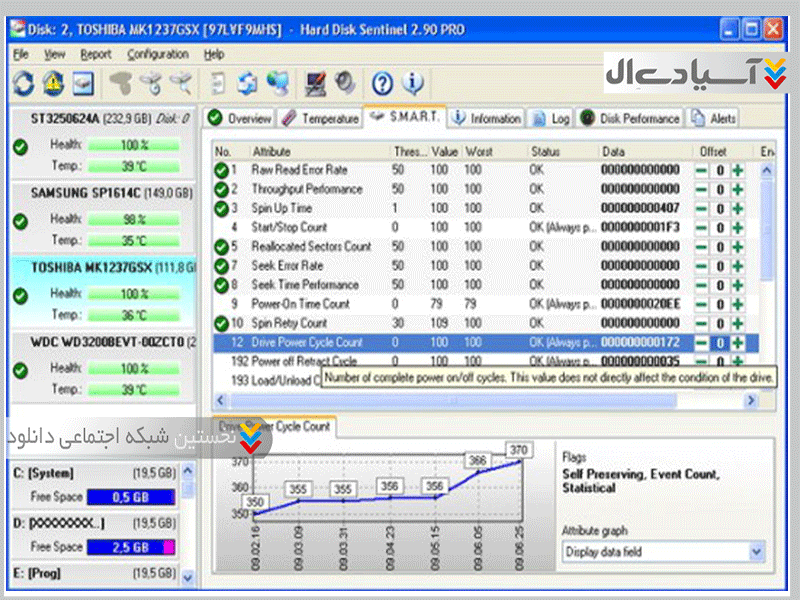Viewport: 800px width, 600px height.
Task: Click the speaker sound toolbar icon
Action: tap(345, 82)
